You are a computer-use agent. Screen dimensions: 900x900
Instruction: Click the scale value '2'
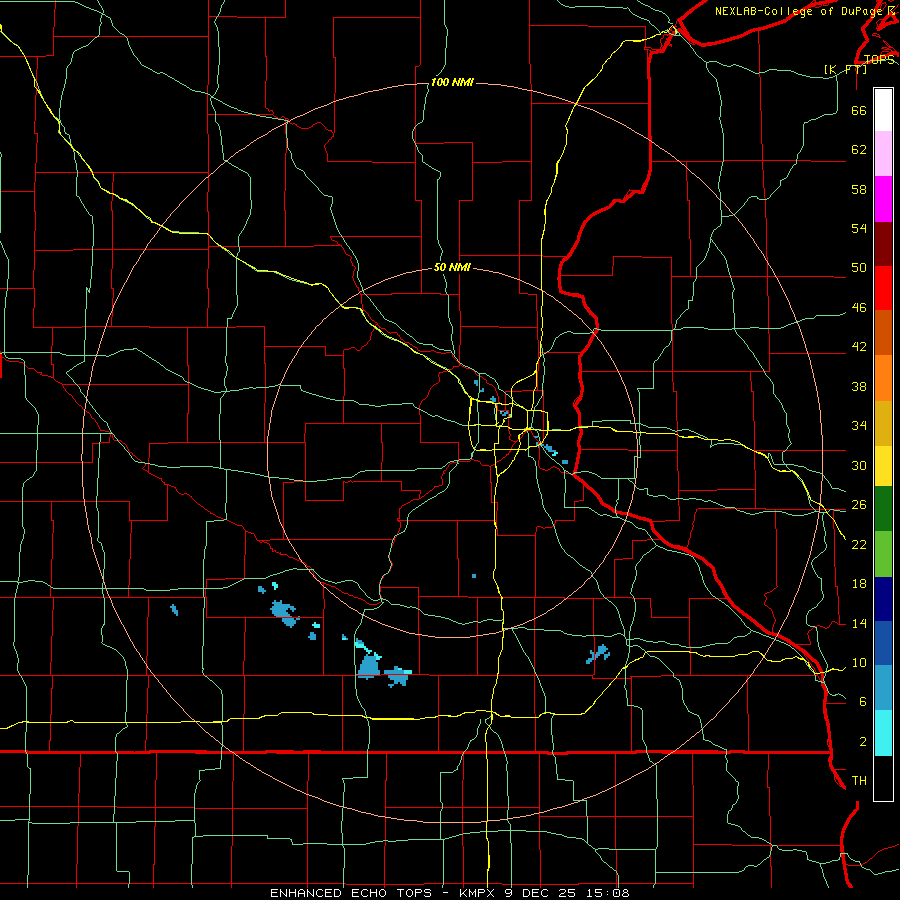pos(863,742)
